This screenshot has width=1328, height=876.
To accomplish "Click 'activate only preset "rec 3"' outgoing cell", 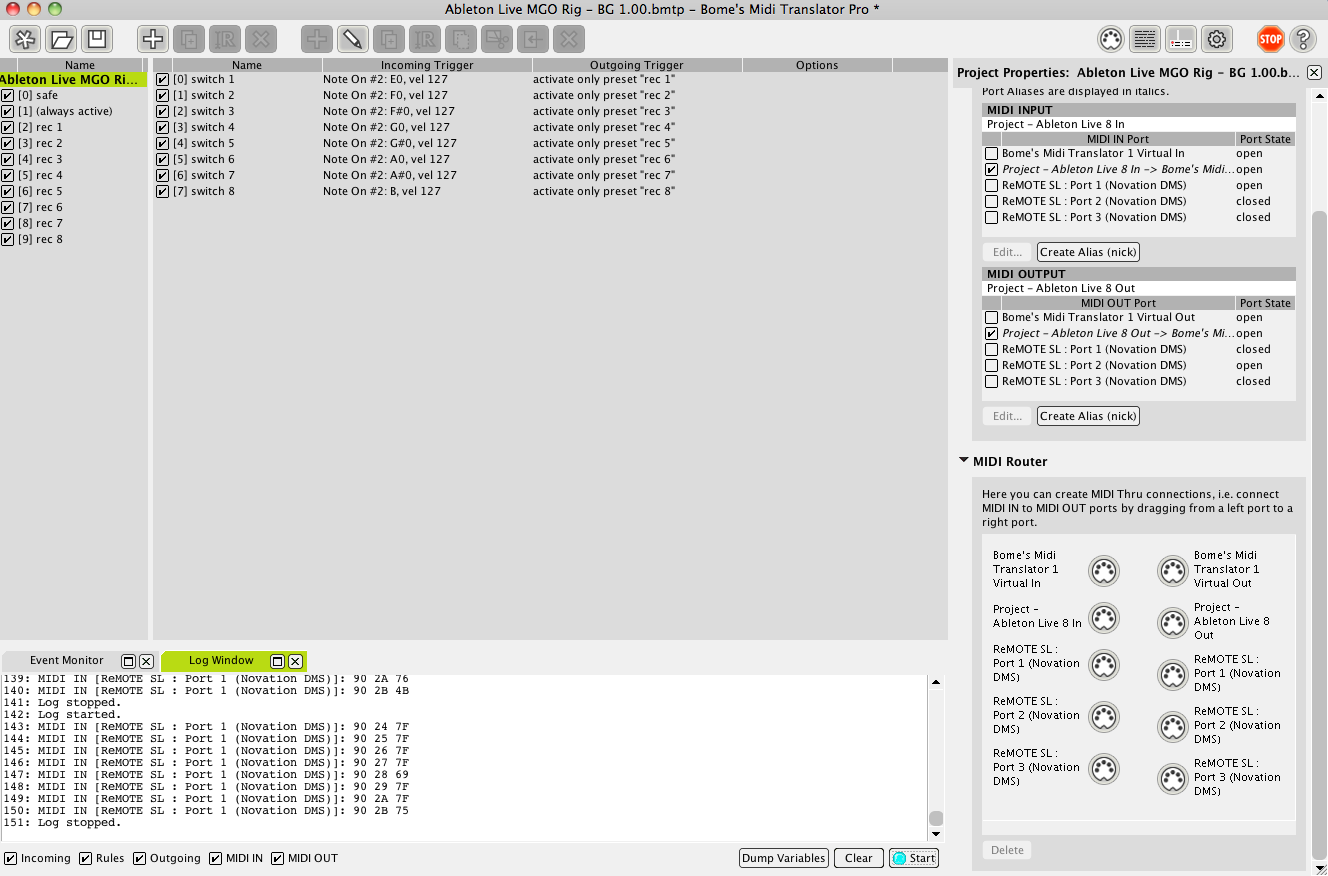I will [604, 111].
